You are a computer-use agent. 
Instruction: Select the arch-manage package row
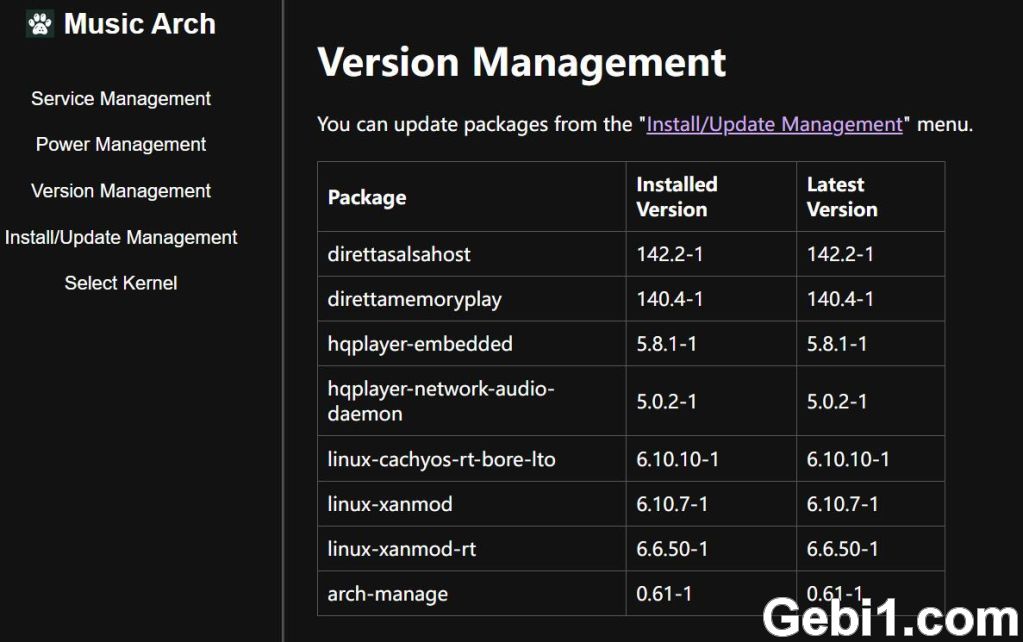[631, 594]
